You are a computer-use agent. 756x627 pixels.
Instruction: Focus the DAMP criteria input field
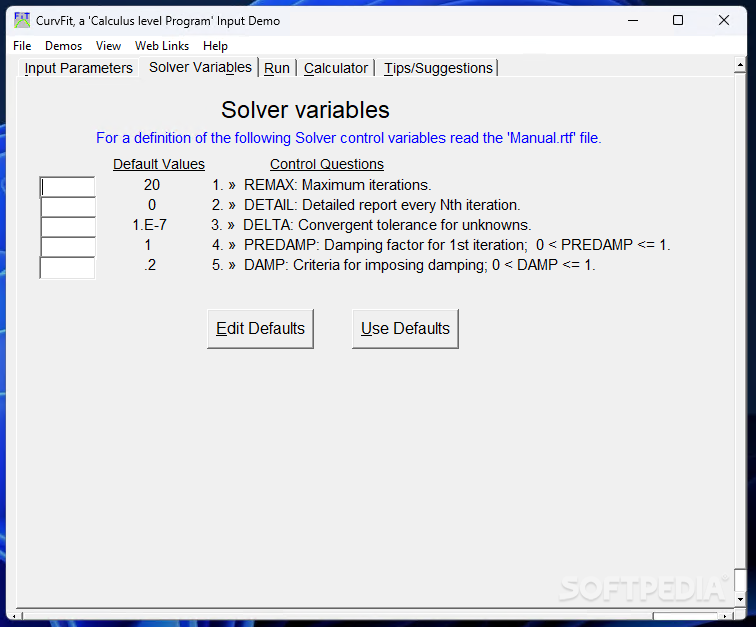click(x=68, y=268)
